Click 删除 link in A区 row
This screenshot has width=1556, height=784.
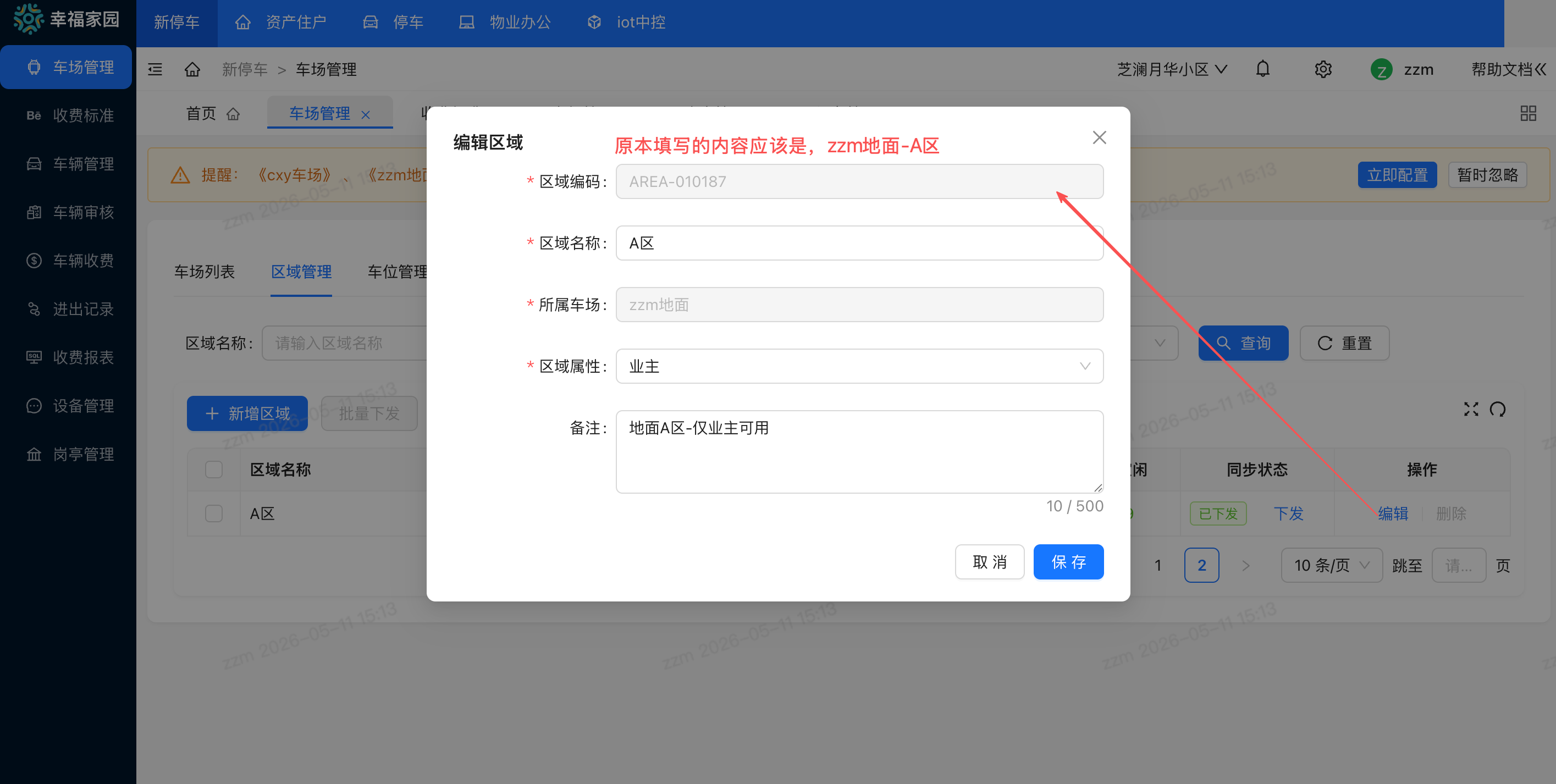pos(1451,514)
